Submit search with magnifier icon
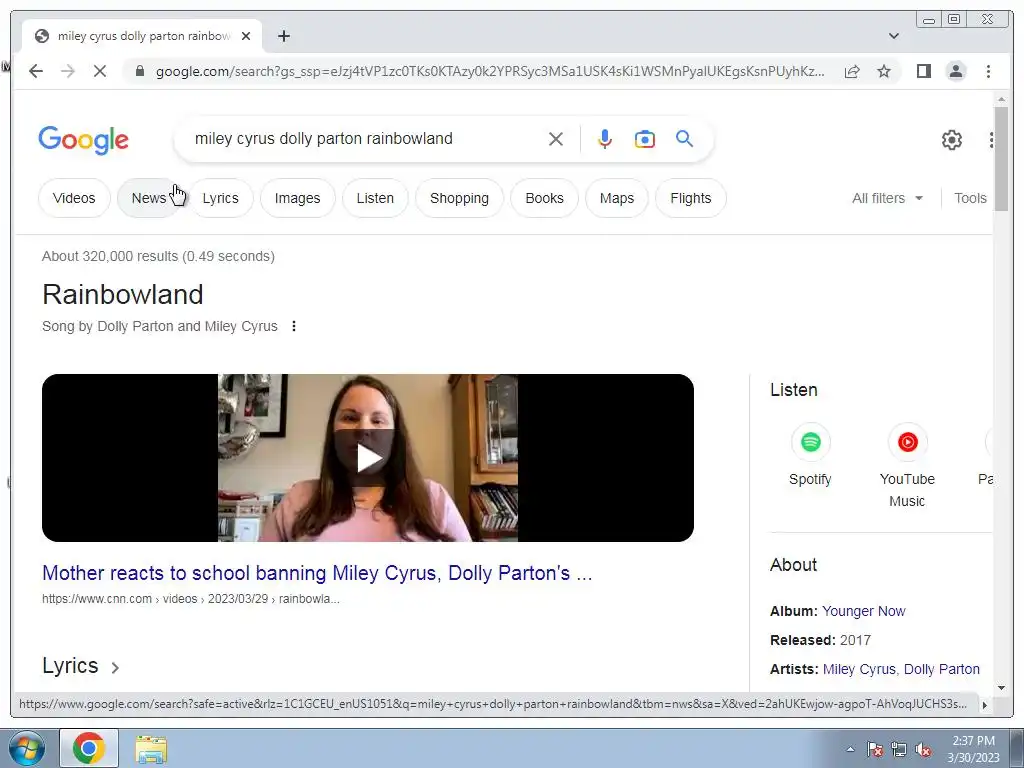 coord(684,139)
